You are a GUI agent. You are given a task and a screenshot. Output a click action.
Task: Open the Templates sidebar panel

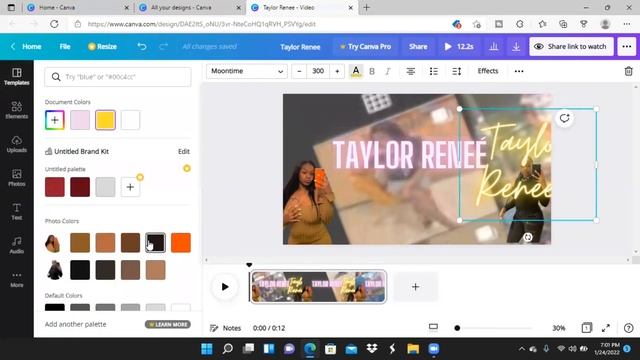17,76
